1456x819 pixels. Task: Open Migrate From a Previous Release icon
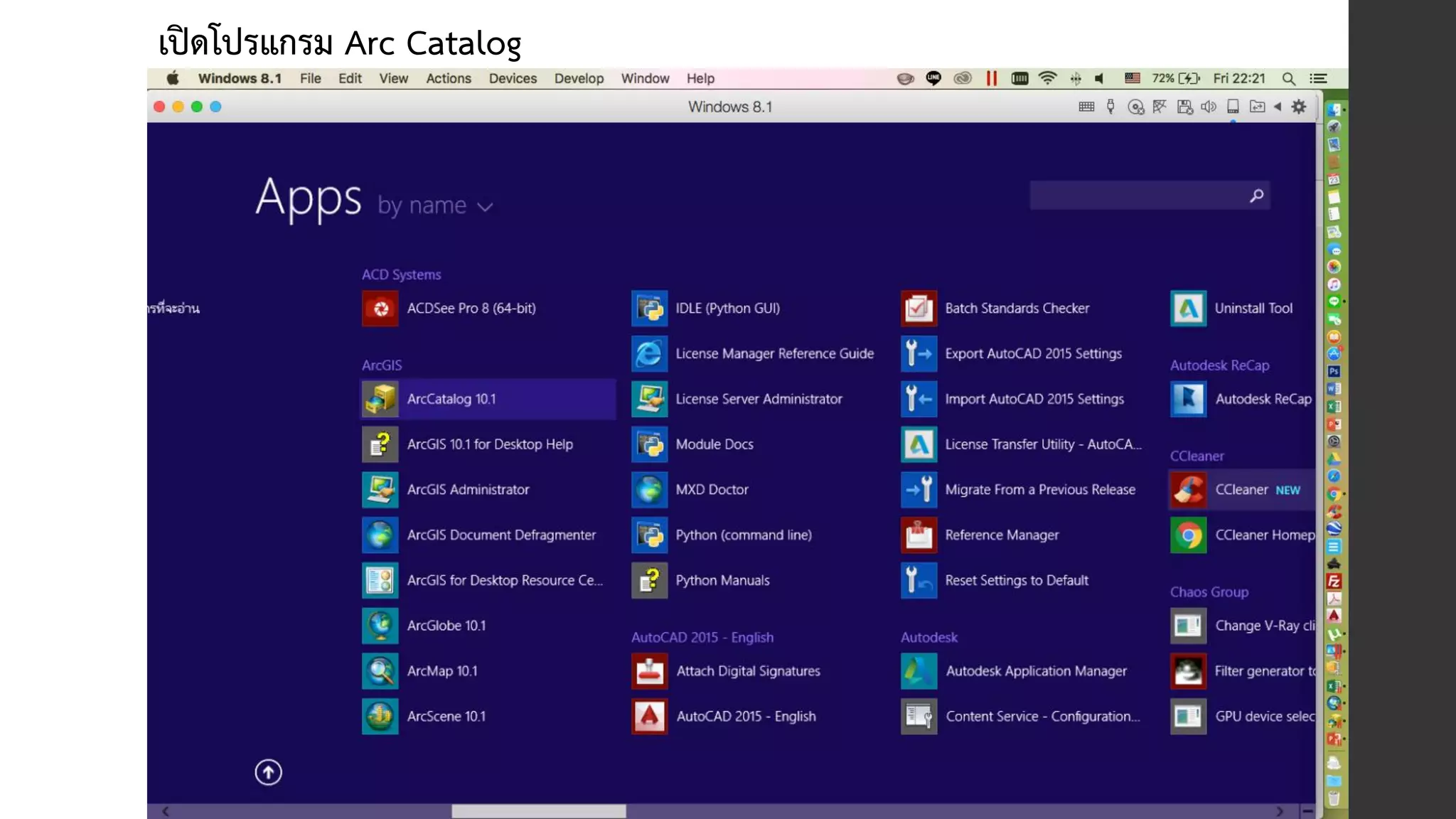(x=919, y=490)
